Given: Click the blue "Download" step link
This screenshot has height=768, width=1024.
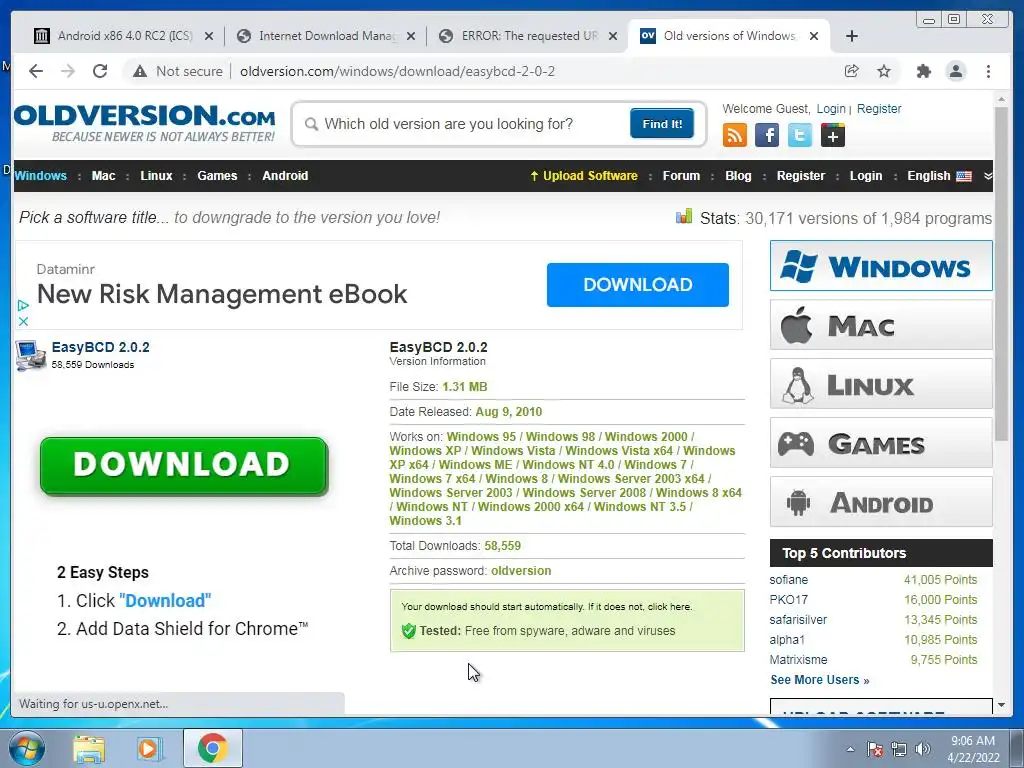Looking at the screenshot, I should (165, 601).
